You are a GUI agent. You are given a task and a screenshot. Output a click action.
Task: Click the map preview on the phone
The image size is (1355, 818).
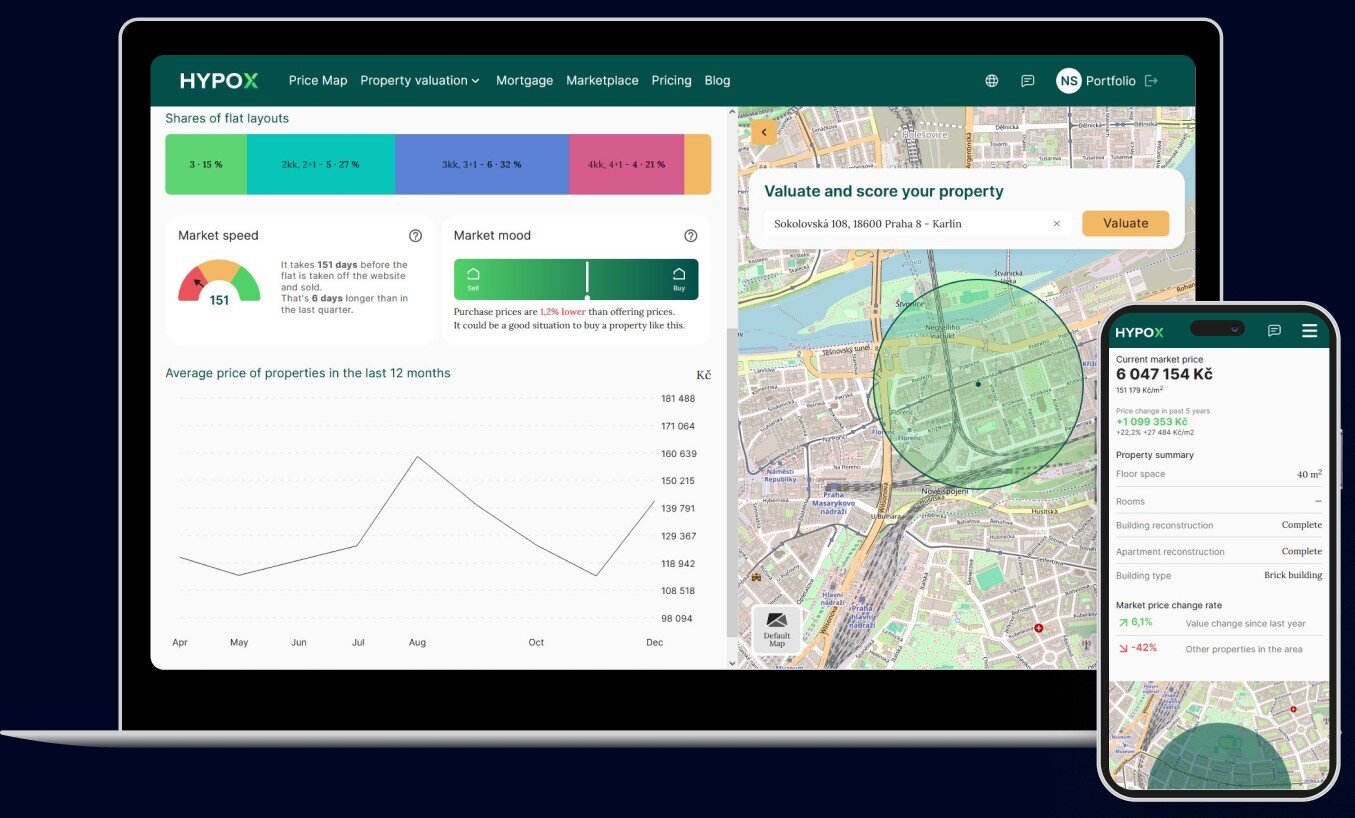coord(1219,735)
